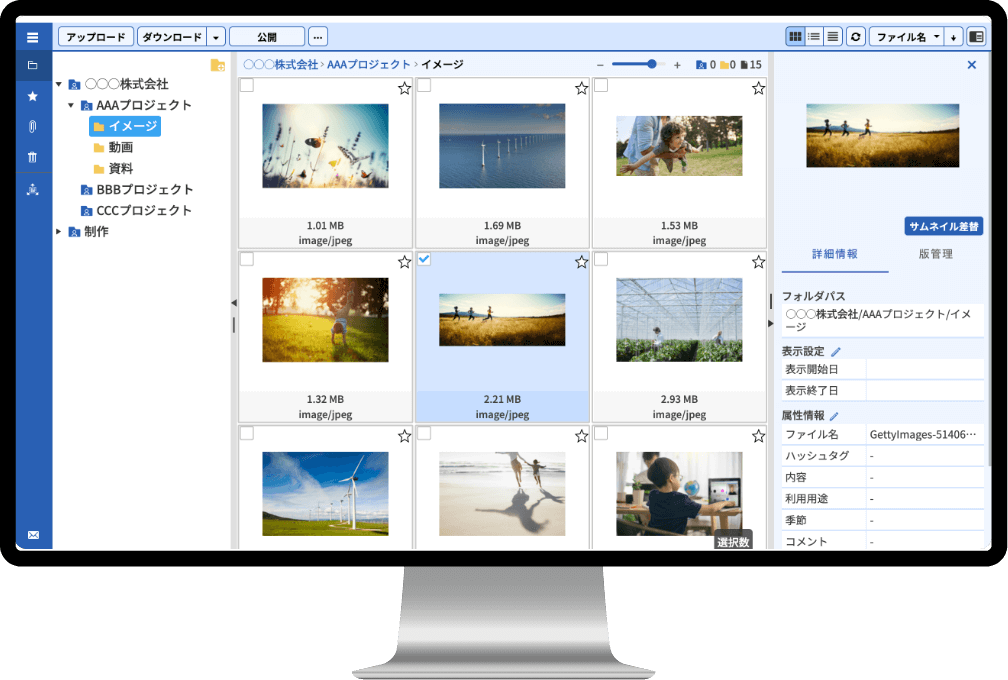
Task: Decrease thumbnail size with minus
Action: [600, 65]
